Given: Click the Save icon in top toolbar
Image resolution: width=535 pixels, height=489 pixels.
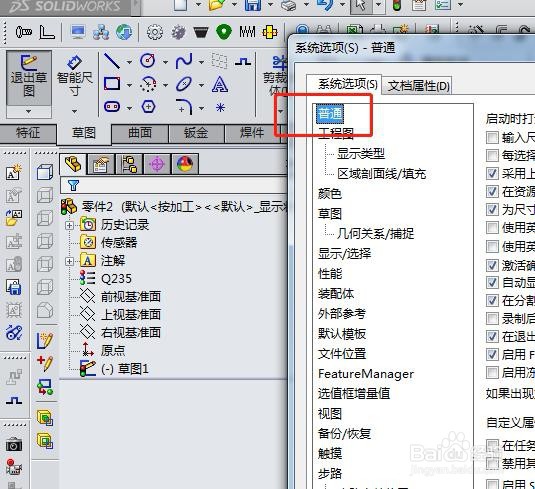Looking at the screenshot, I should tap(253, 5).
